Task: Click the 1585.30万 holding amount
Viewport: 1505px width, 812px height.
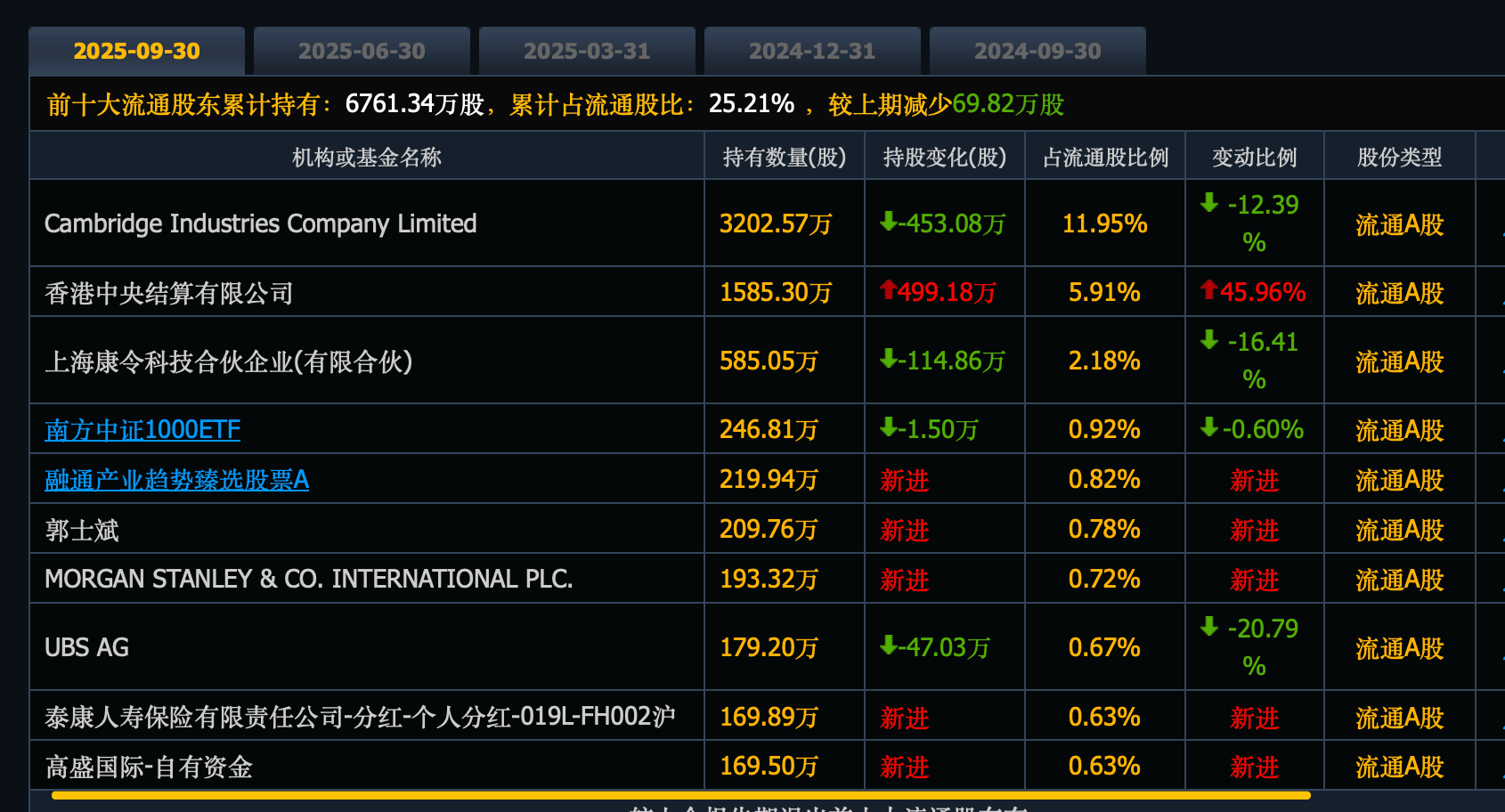Action: coord(776,293)
